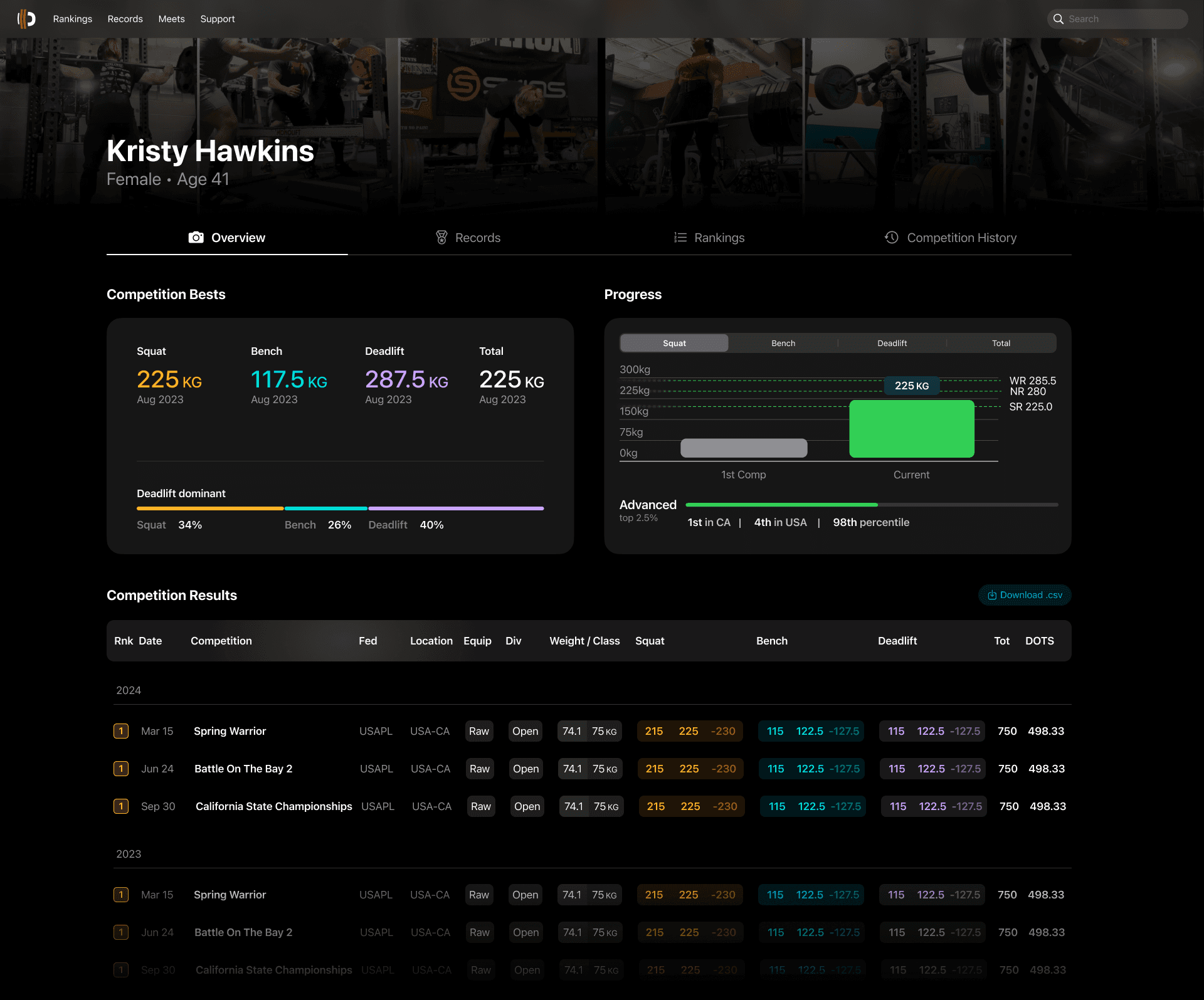
Task: Click the camera icon beside Overview
Action: (196, 238)
